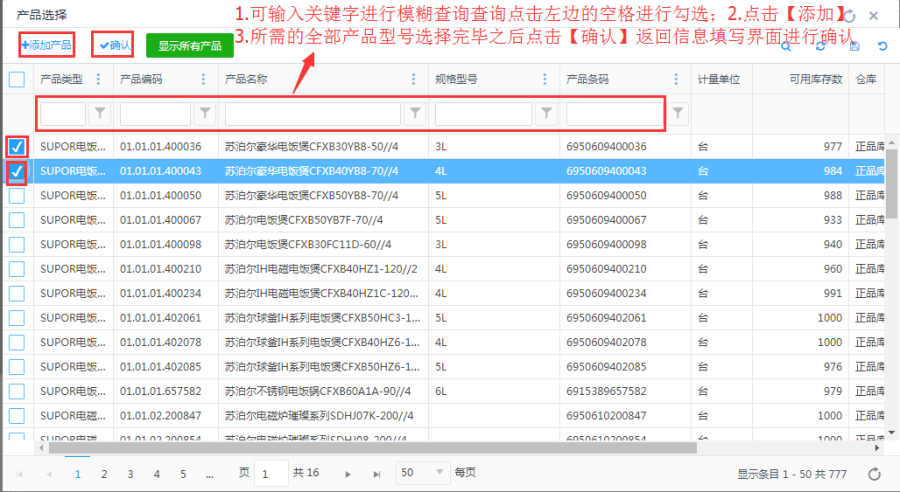Screen dimensions: 900x492
Task: Click the search magnifier icon in toolbar
Action: (787, 47)
